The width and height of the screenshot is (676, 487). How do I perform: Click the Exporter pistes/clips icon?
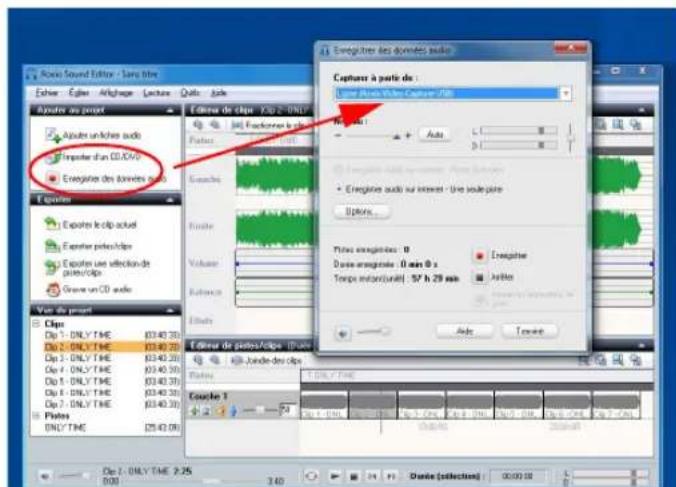click(53, 244)
